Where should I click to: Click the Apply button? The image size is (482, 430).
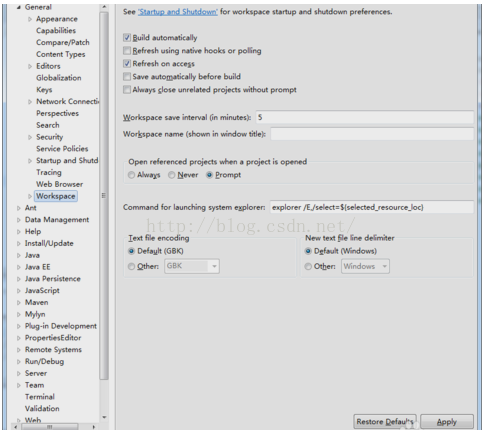(x=447, y=422)
